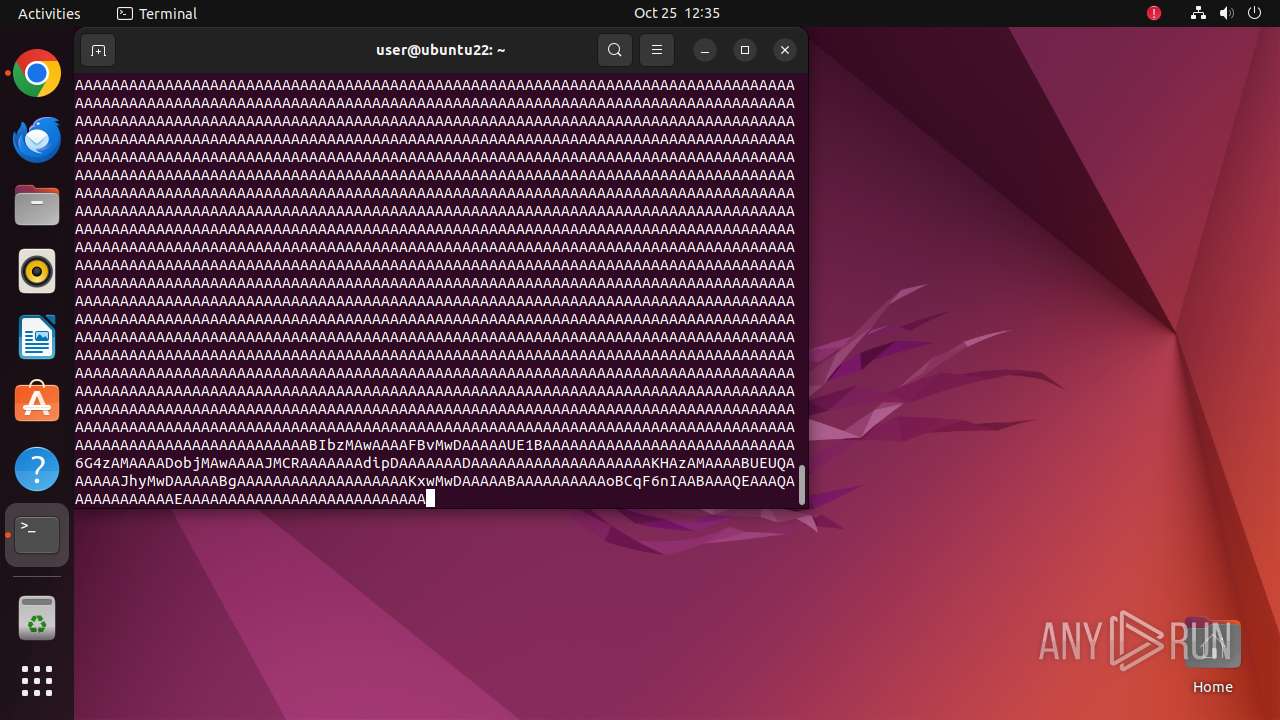Open the network status icon

click(1198, 13)
